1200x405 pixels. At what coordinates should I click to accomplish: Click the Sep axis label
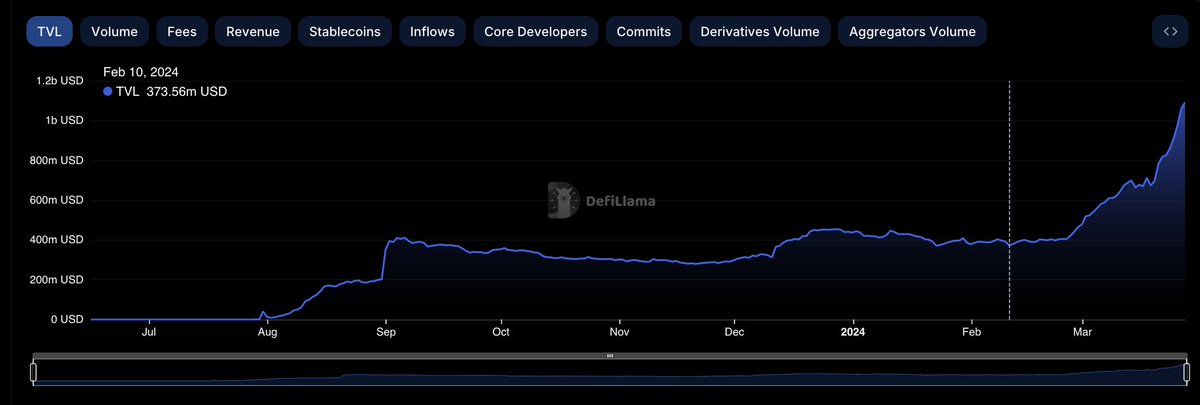point(386,332)
